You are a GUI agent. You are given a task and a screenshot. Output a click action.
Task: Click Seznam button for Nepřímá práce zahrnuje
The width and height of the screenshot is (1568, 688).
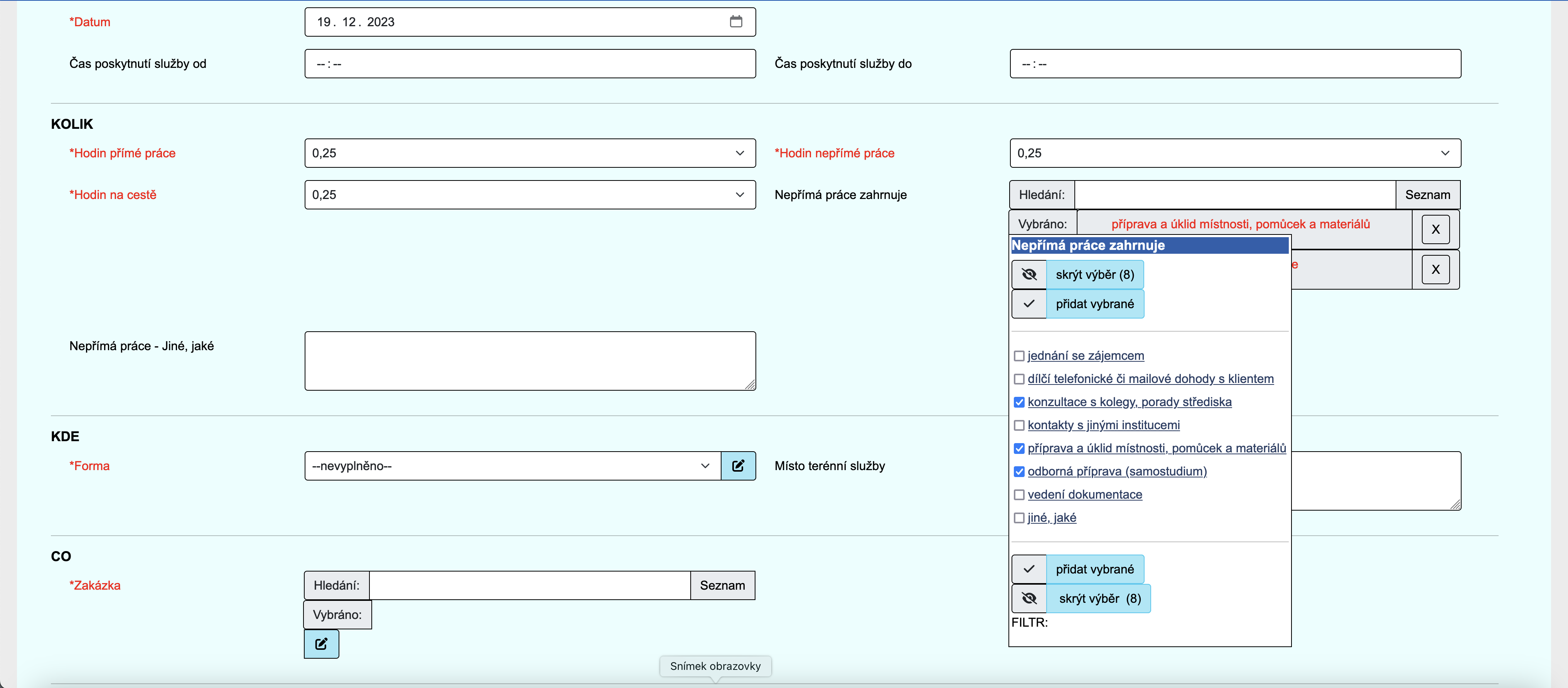tap(1427, 195)
